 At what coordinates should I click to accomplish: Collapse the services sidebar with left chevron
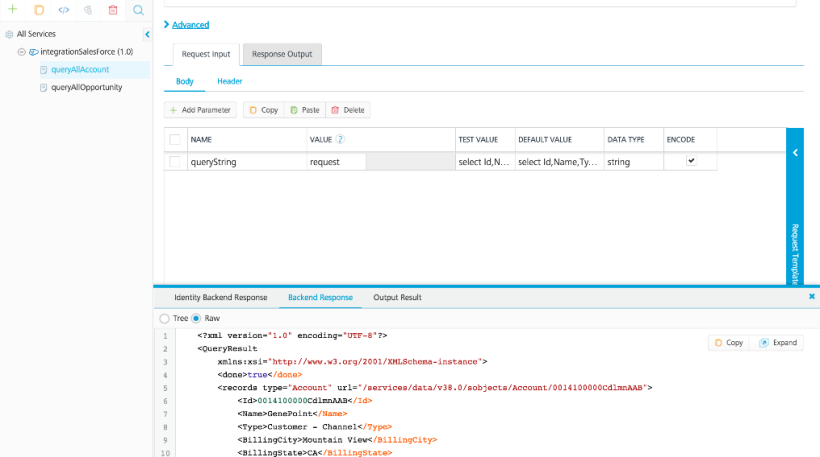[x=147, y=35]
